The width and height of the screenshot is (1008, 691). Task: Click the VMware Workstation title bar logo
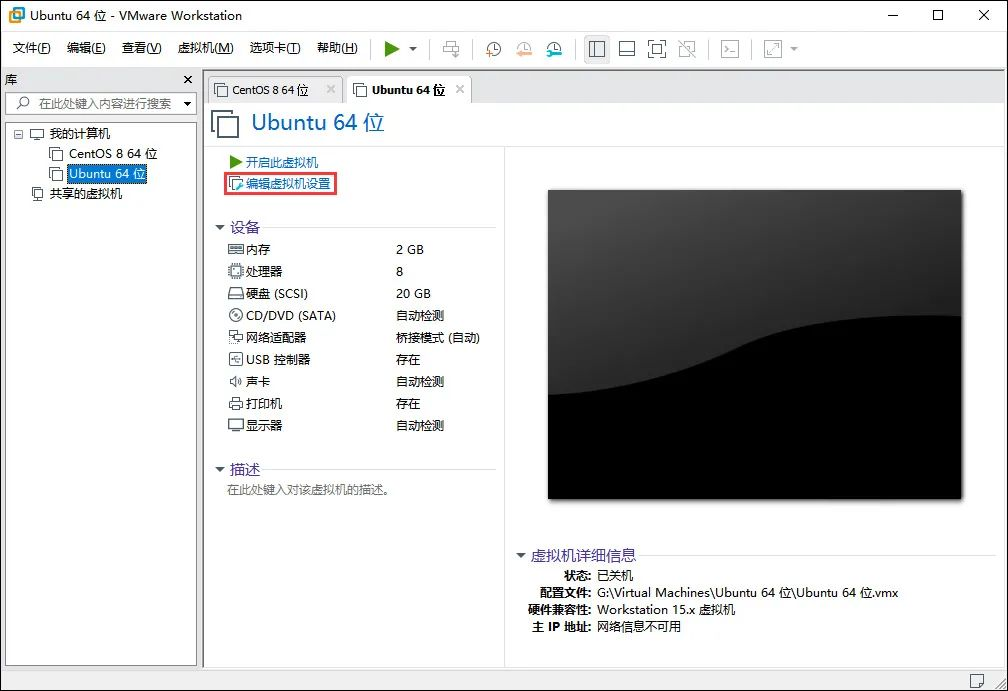(16, 15)
